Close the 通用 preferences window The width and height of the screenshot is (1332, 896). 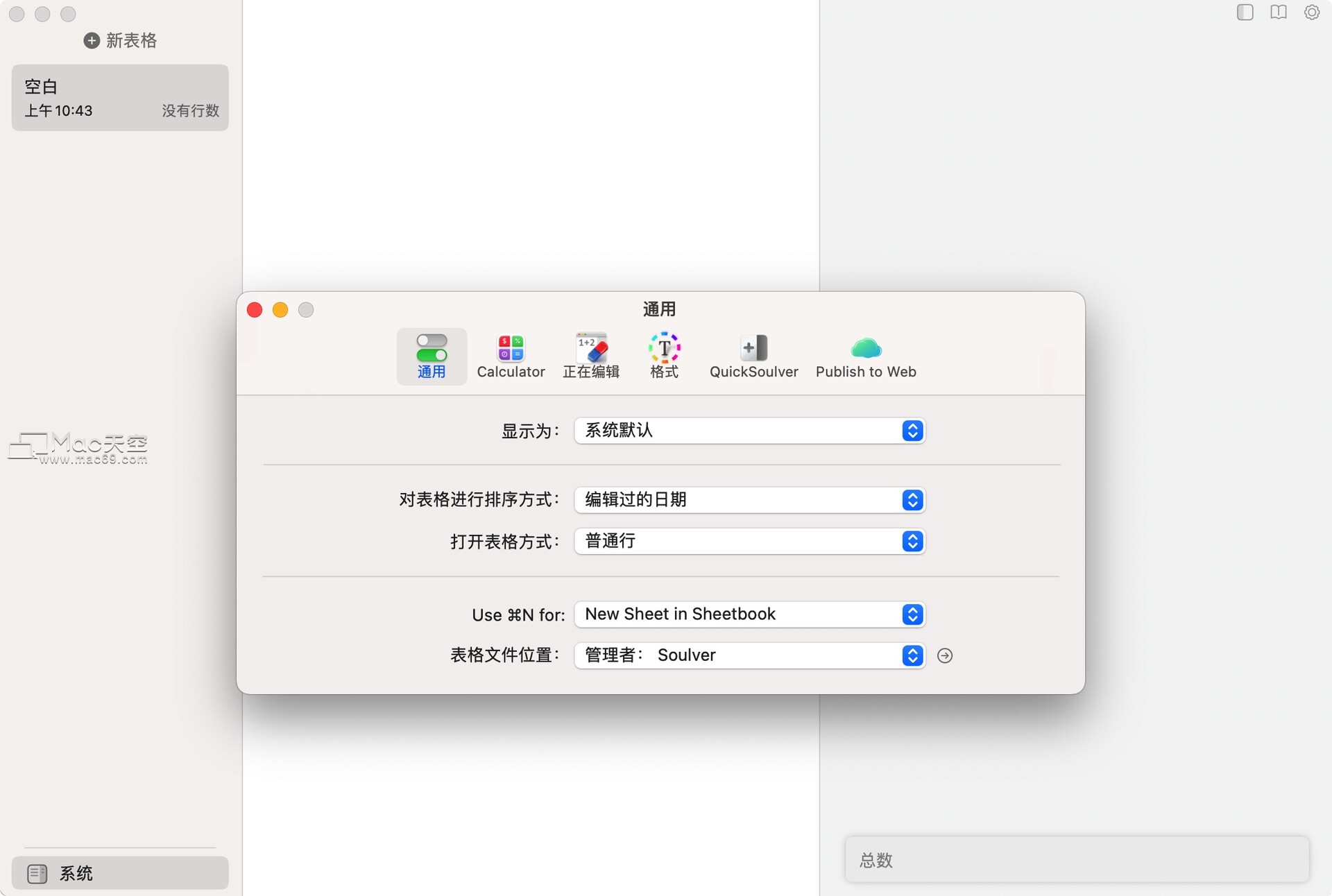tap(255, 310)
